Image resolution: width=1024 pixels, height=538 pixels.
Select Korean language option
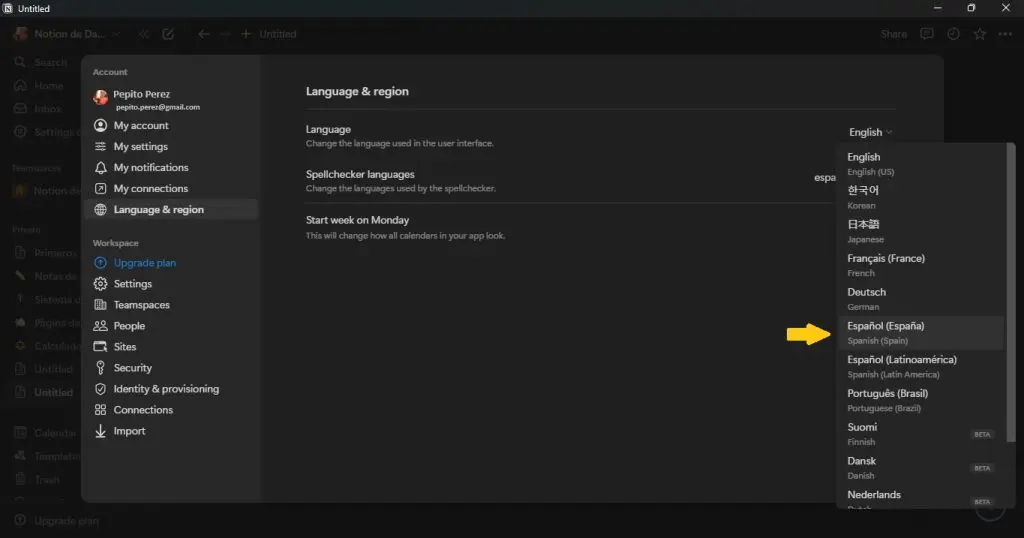click(x=921, y=197)
